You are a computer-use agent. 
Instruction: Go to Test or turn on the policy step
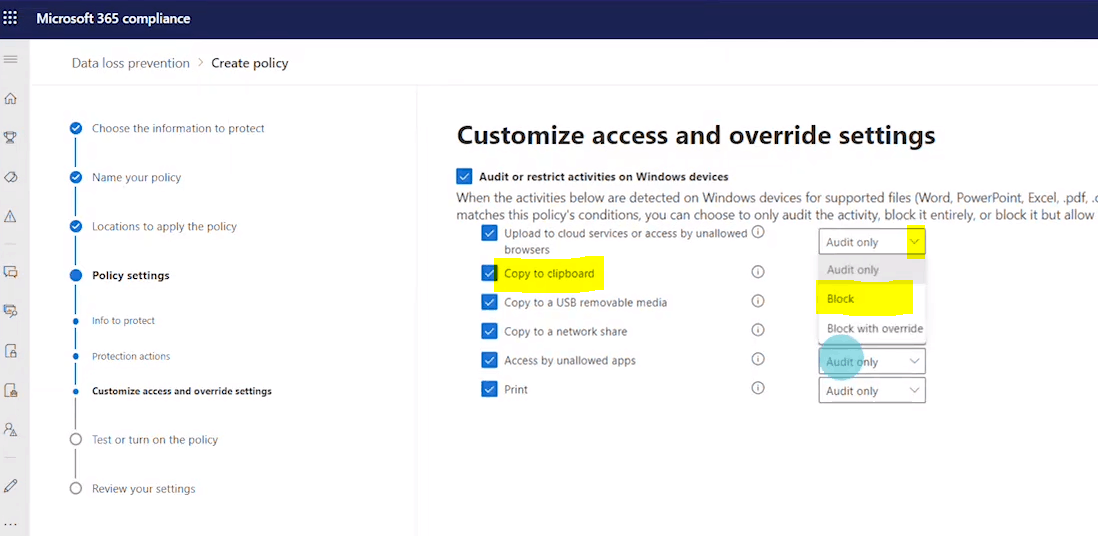pos(155,439)
